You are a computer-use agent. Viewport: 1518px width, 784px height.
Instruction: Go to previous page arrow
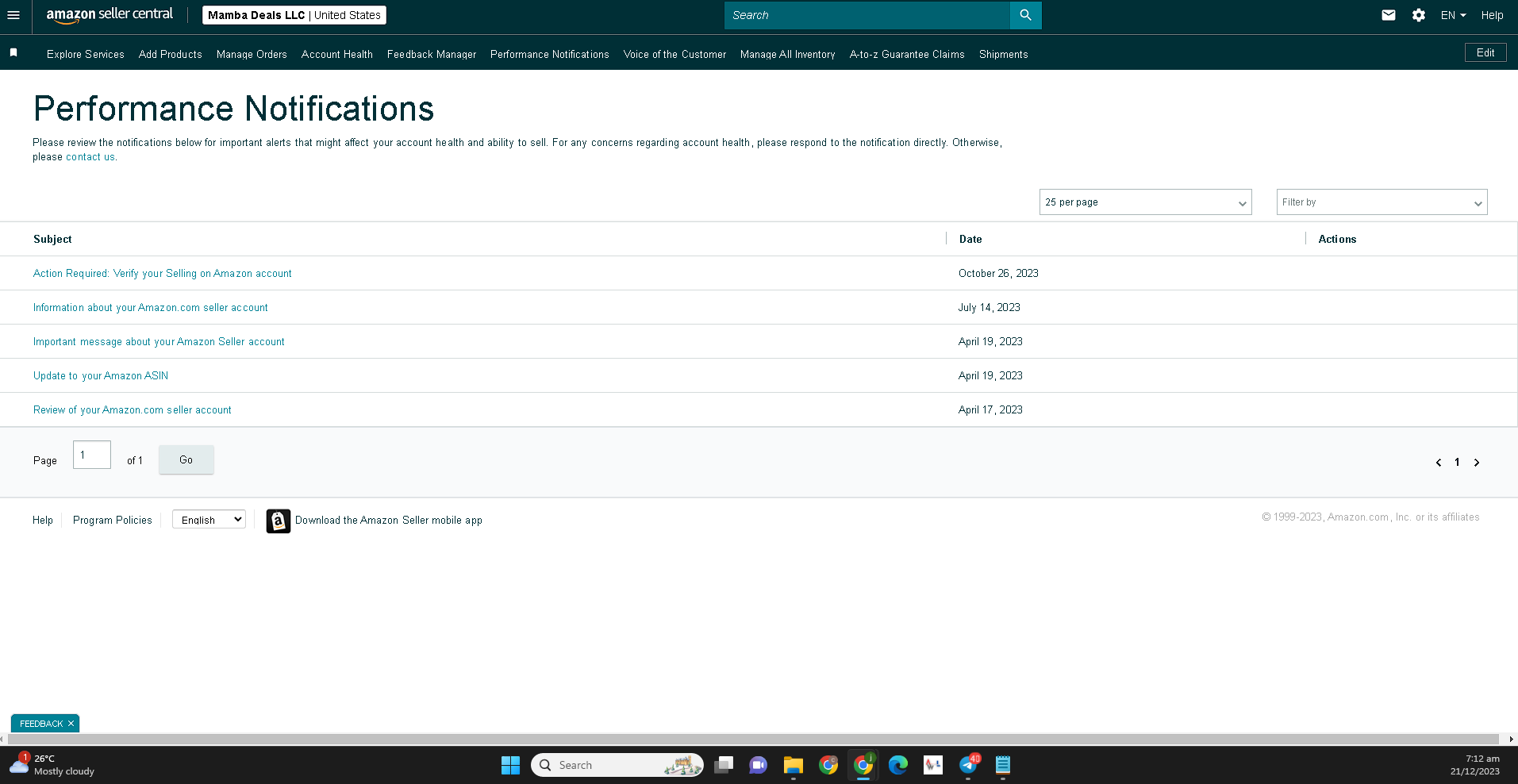[1439, 463]
